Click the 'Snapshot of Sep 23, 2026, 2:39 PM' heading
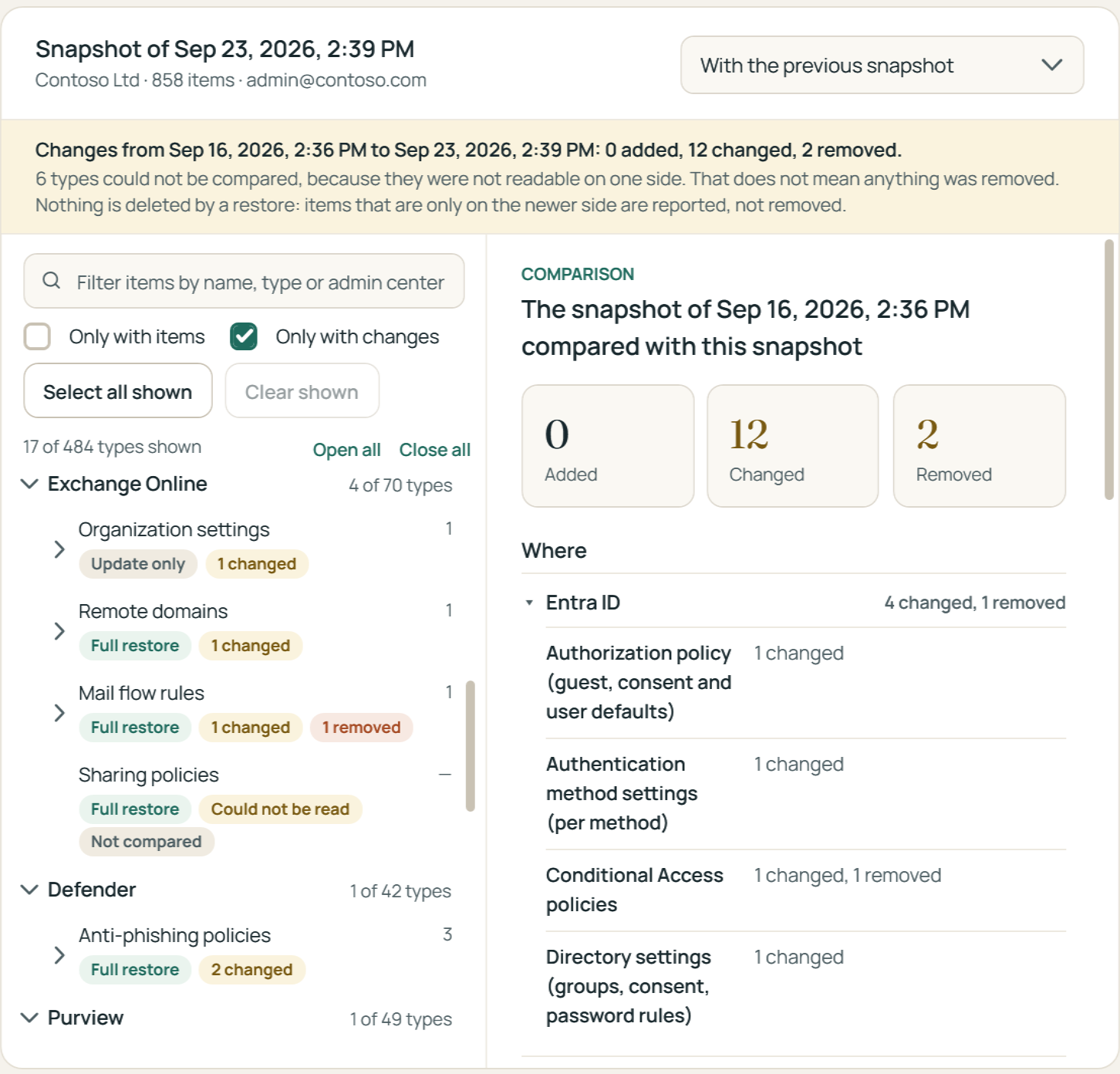The height and width of the screenshot is (1074, 1120). 225,49
